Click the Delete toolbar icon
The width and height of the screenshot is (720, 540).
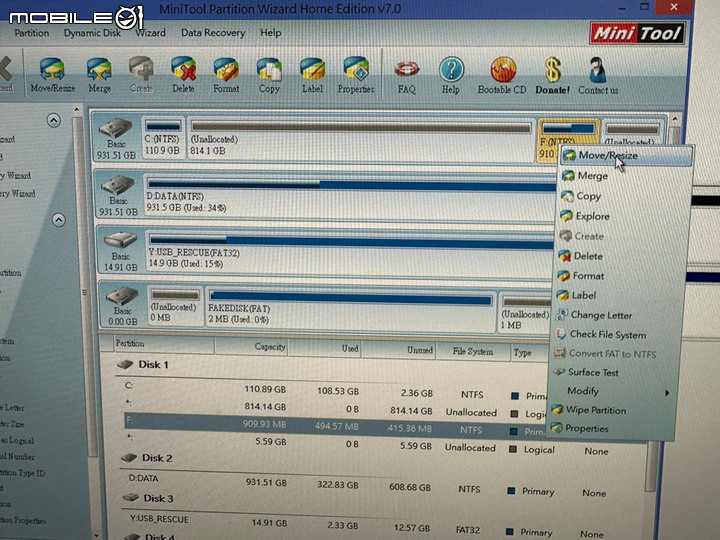183,75
